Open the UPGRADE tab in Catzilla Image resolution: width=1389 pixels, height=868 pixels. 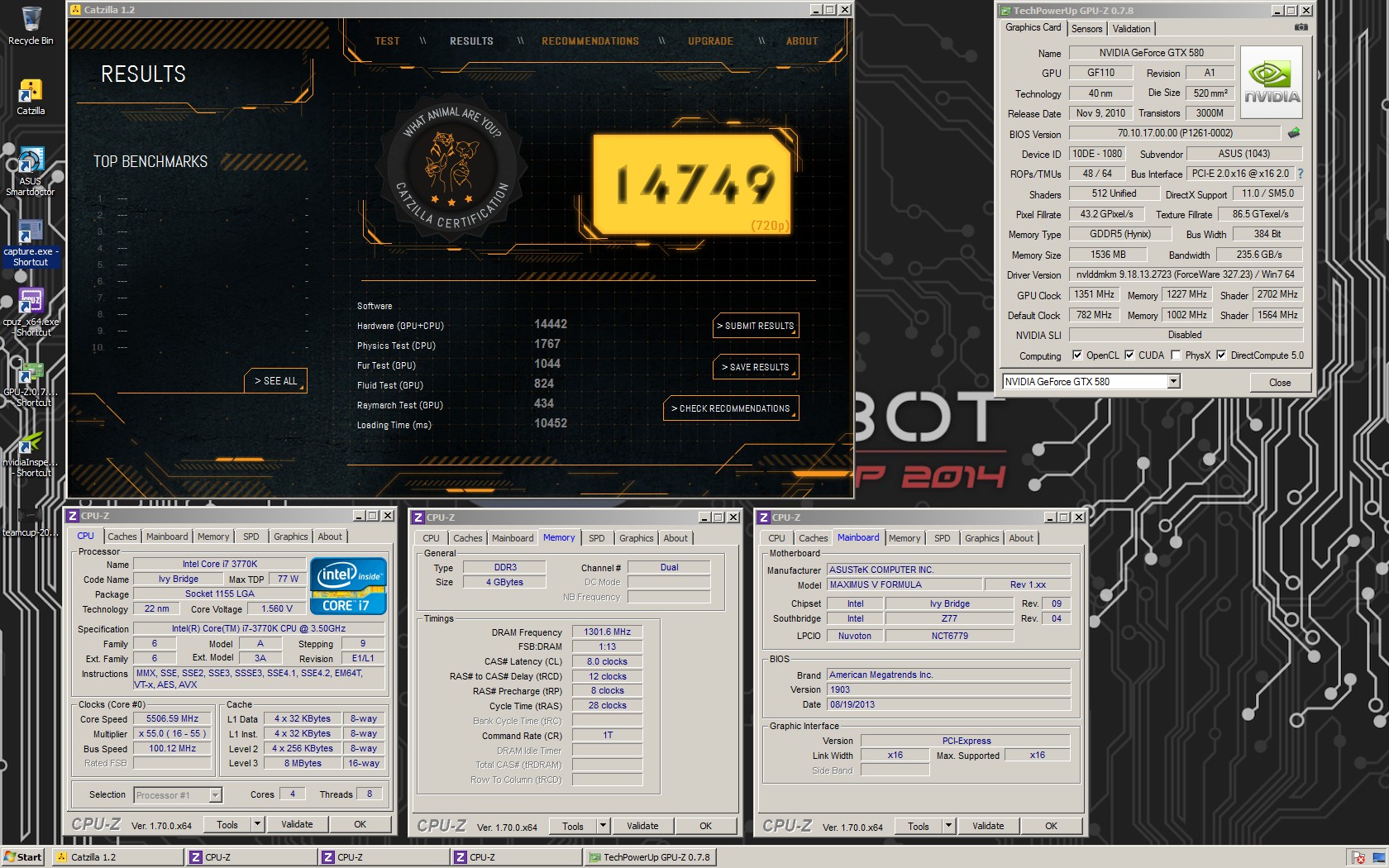click(x=710, y=41)
